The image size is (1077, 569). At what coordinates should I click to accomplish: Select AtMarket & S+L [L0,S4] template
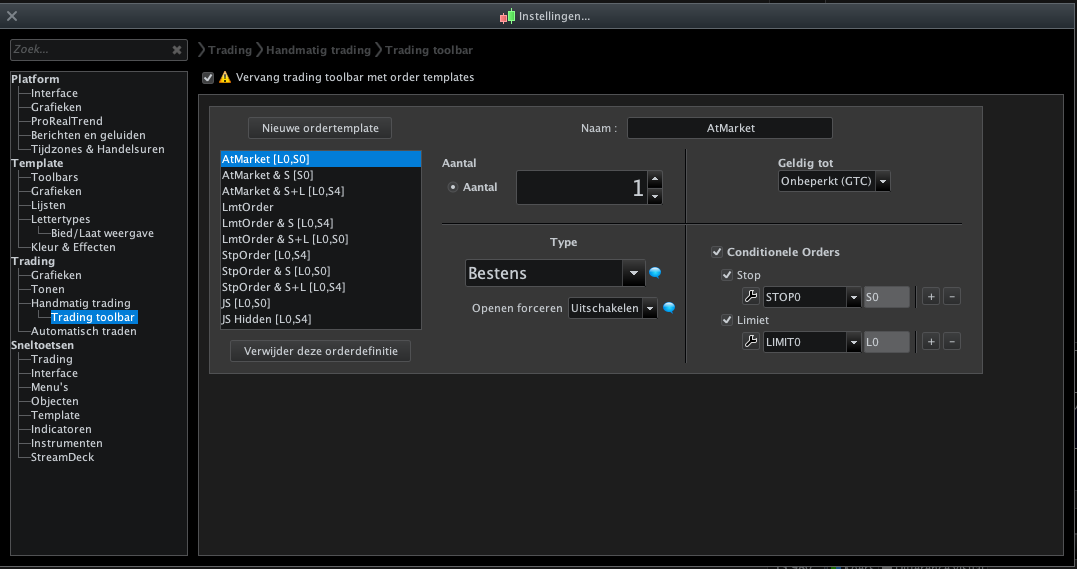click(321, 191)
